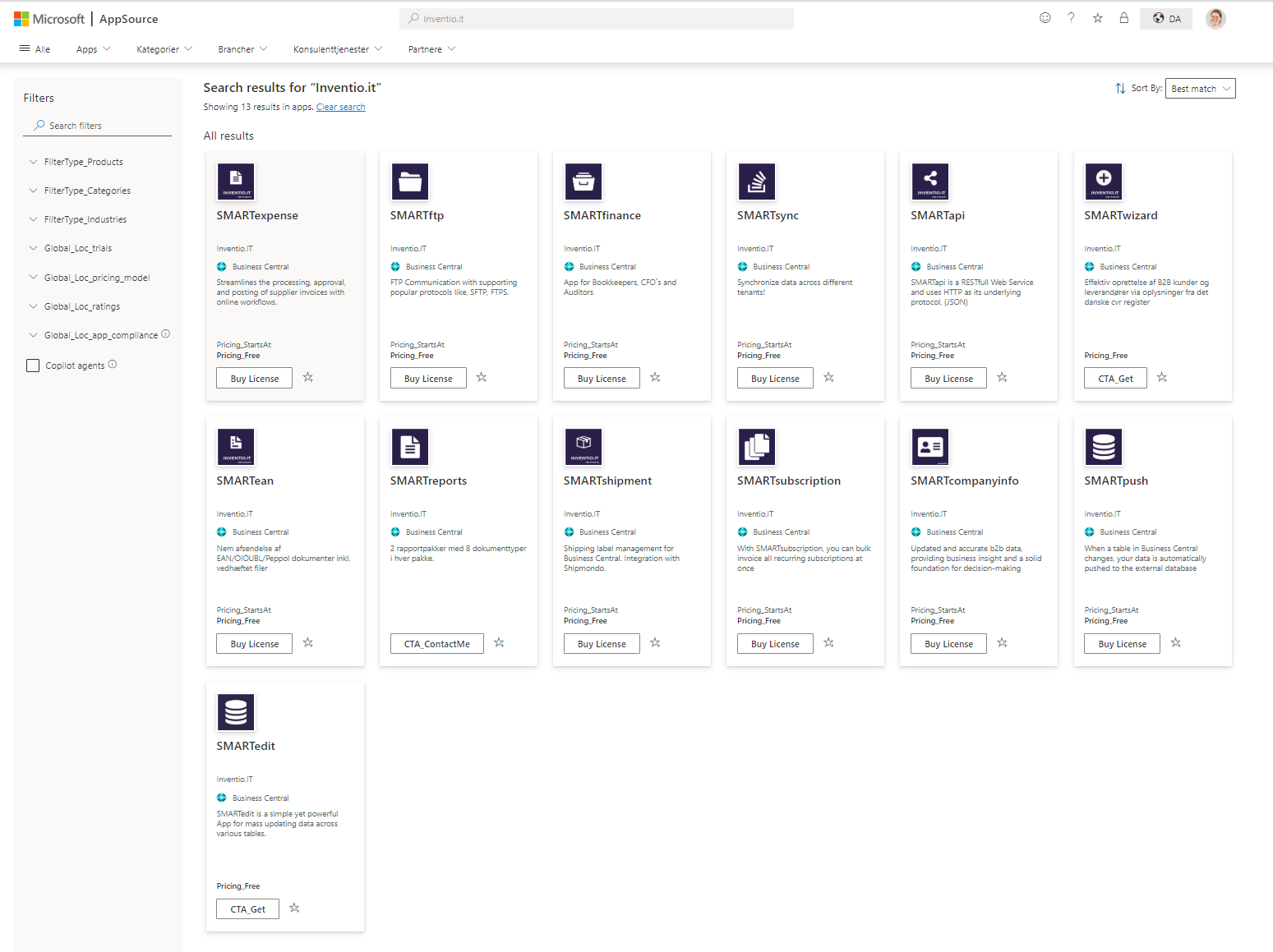Open the Kategorier menu
This screenshot has height=952, width=1273.
164,49
